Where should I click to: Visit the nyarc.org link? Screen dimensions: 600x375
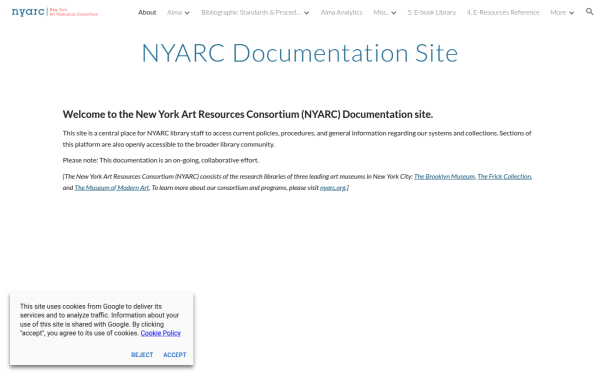point(333,188)
